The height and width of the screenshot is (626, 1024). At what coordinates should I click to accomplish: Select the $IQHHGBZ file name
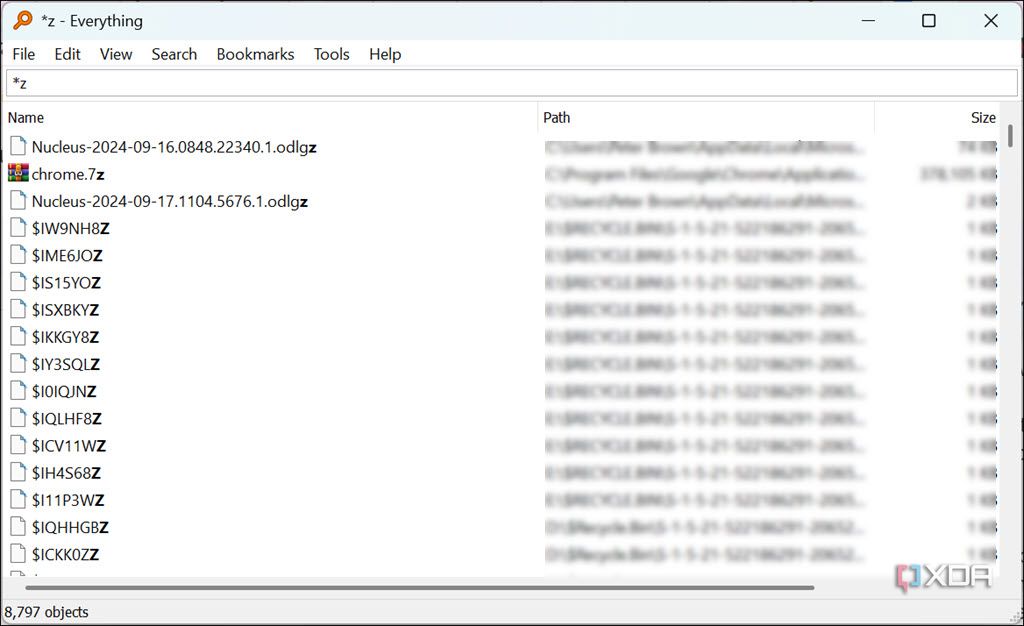(x=70, y=527)
